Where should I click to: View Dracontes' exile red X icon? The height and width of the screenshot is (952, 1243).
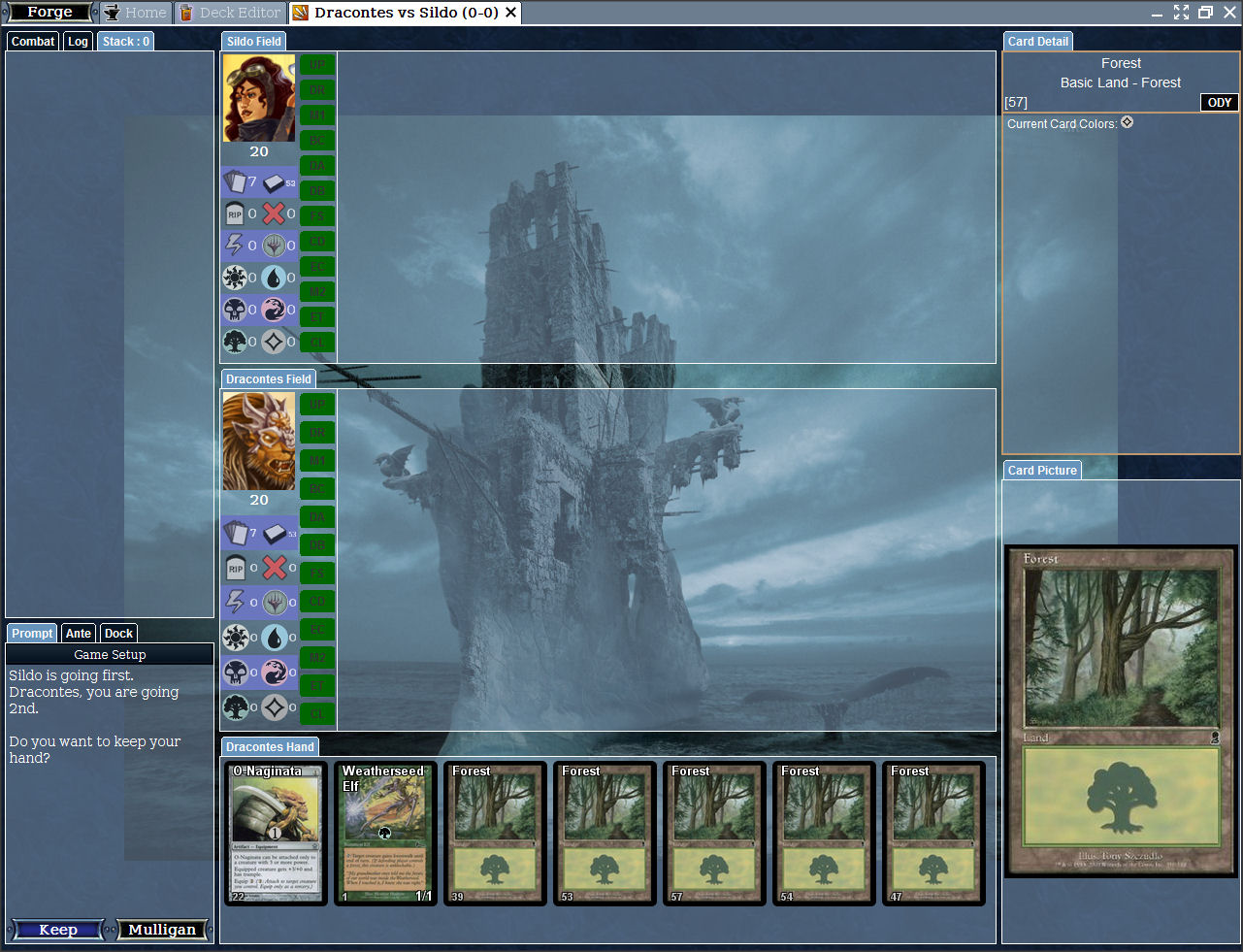click(276, 568)
